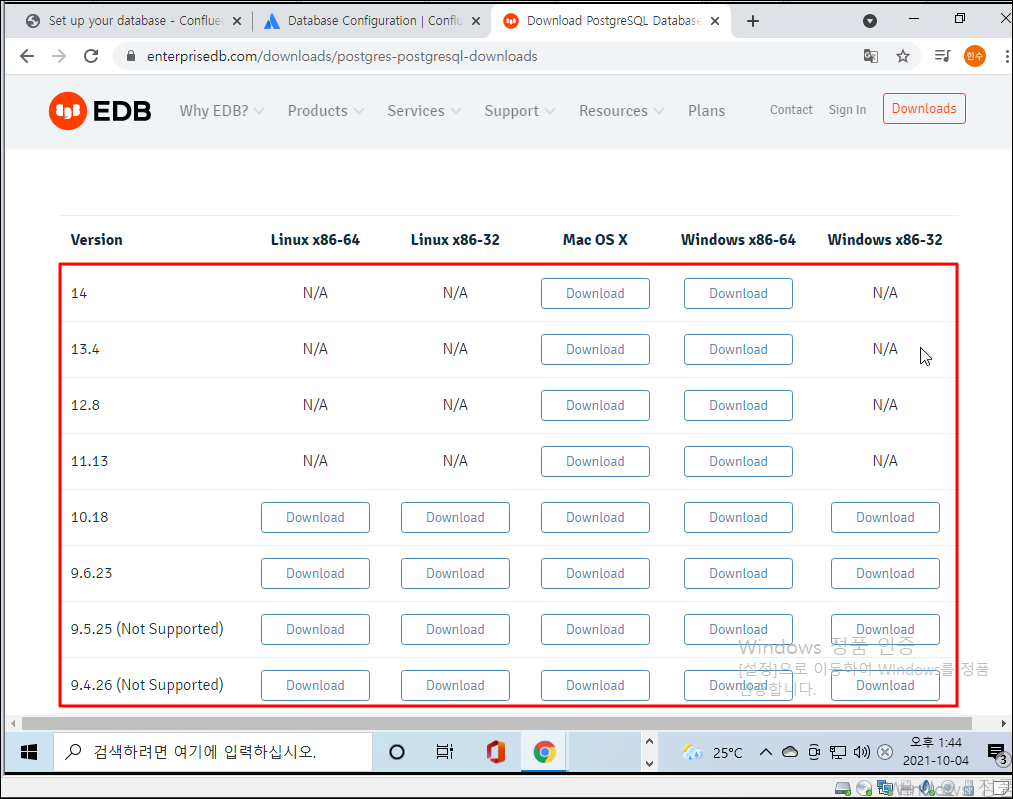Switch to 'Set up your database' tab
Image resolution: width=1013 pixels, height=799 pixels.
pyautogui.click(x=133, y=21)
